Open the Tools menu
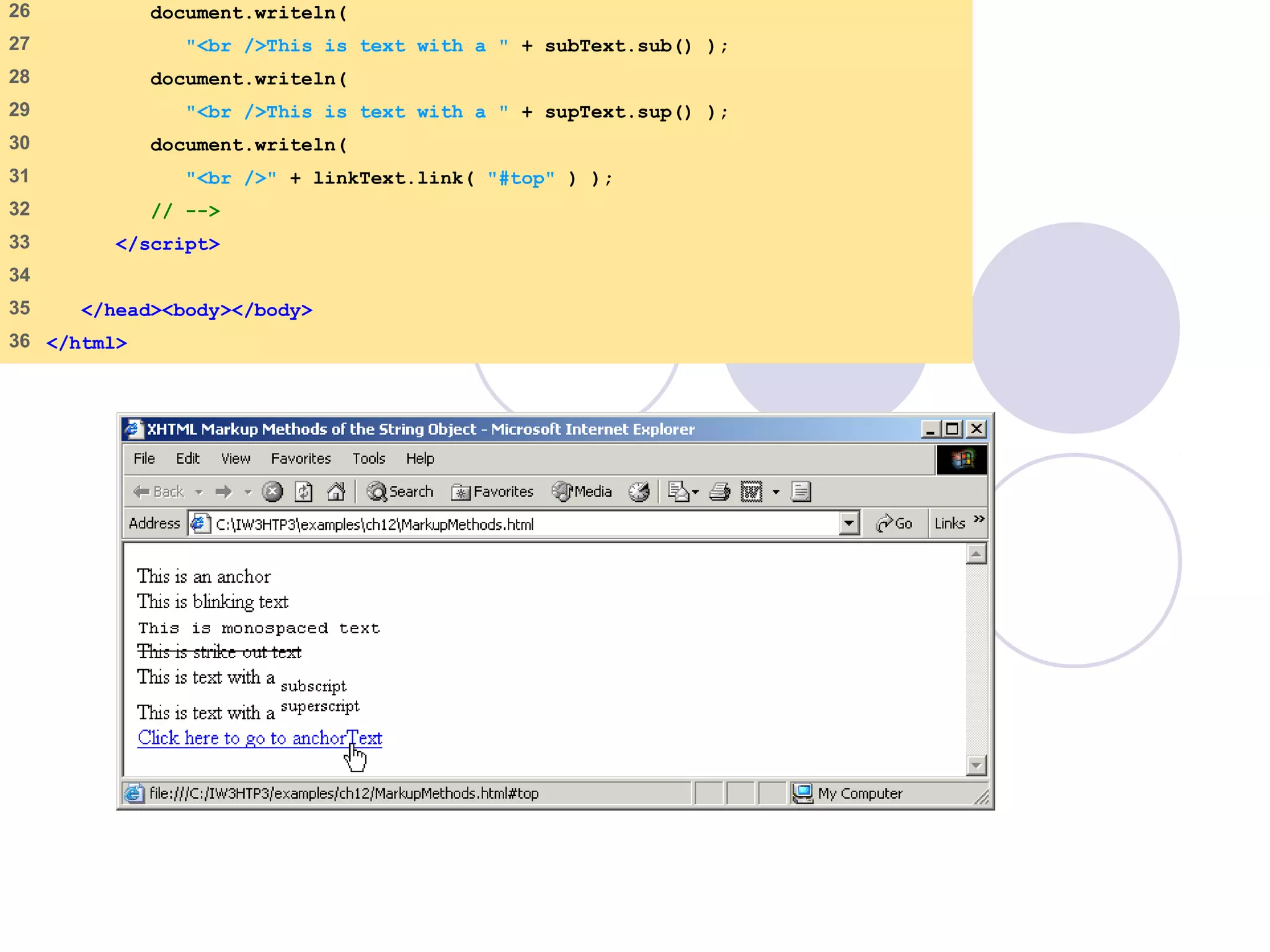The height and width of the screenshot is (952, 1270). click(369, 459)
